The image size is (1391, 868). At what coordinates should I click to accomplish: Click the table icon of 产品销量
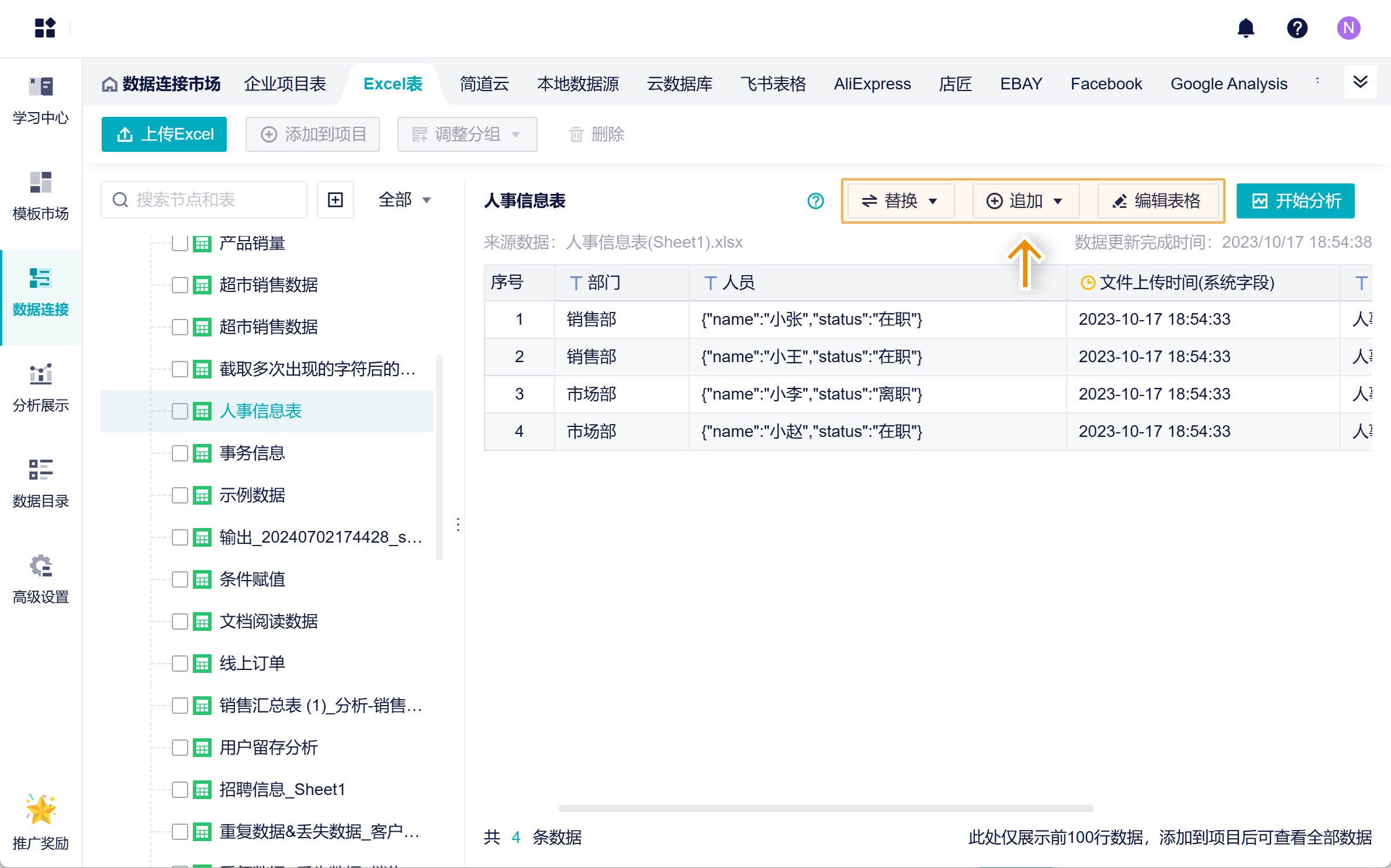click(x=202, y=243)
